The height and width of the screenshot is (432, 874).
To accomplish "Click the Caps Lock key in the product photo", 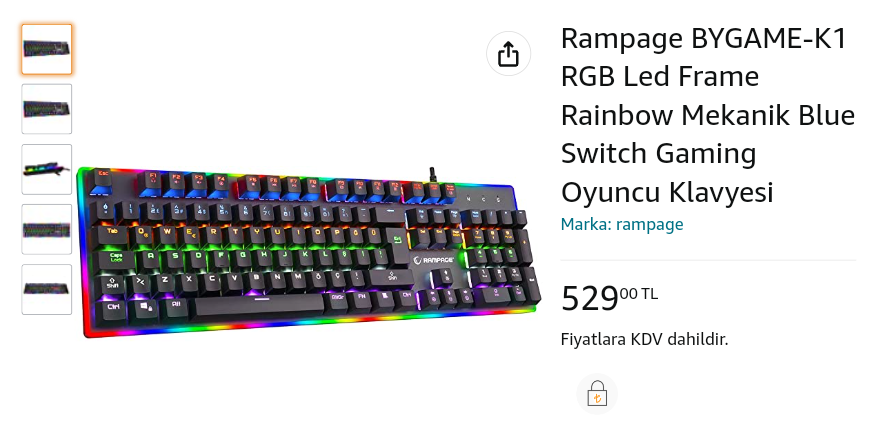I will pyautogui.click(x=116, y=260).
